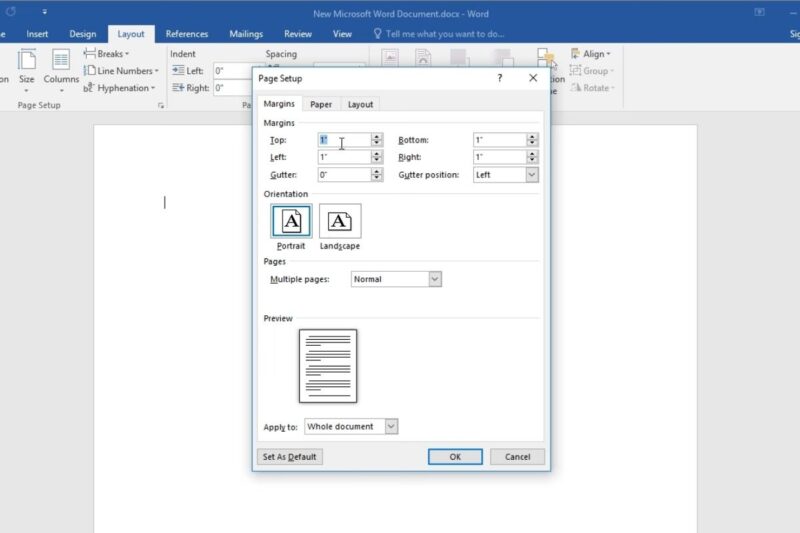Expand the Multiple pages dropdown
800x533 pixels.
point(434,279)
